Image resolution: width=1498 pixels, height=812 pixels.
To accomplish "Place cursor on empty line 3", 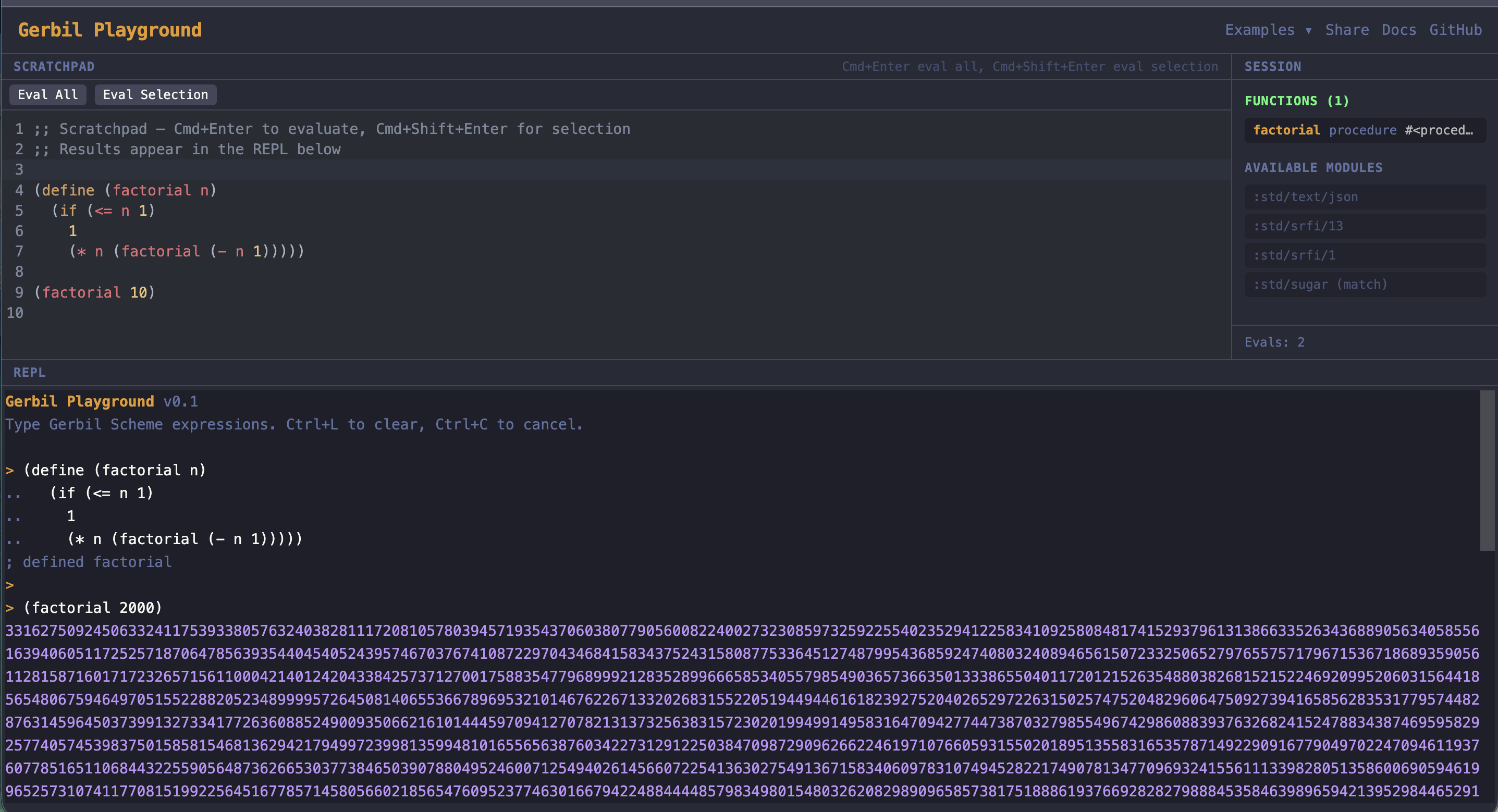I will [x=232, y=170].
